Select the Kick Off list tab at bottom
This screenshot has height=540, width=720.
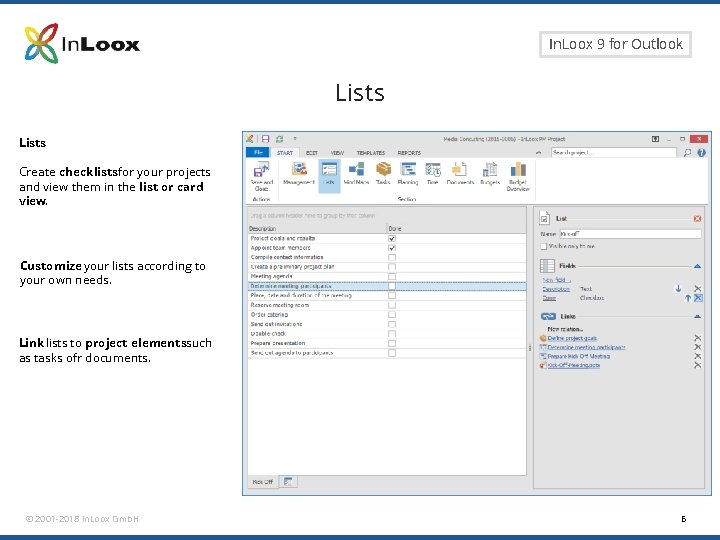point(263,482)
